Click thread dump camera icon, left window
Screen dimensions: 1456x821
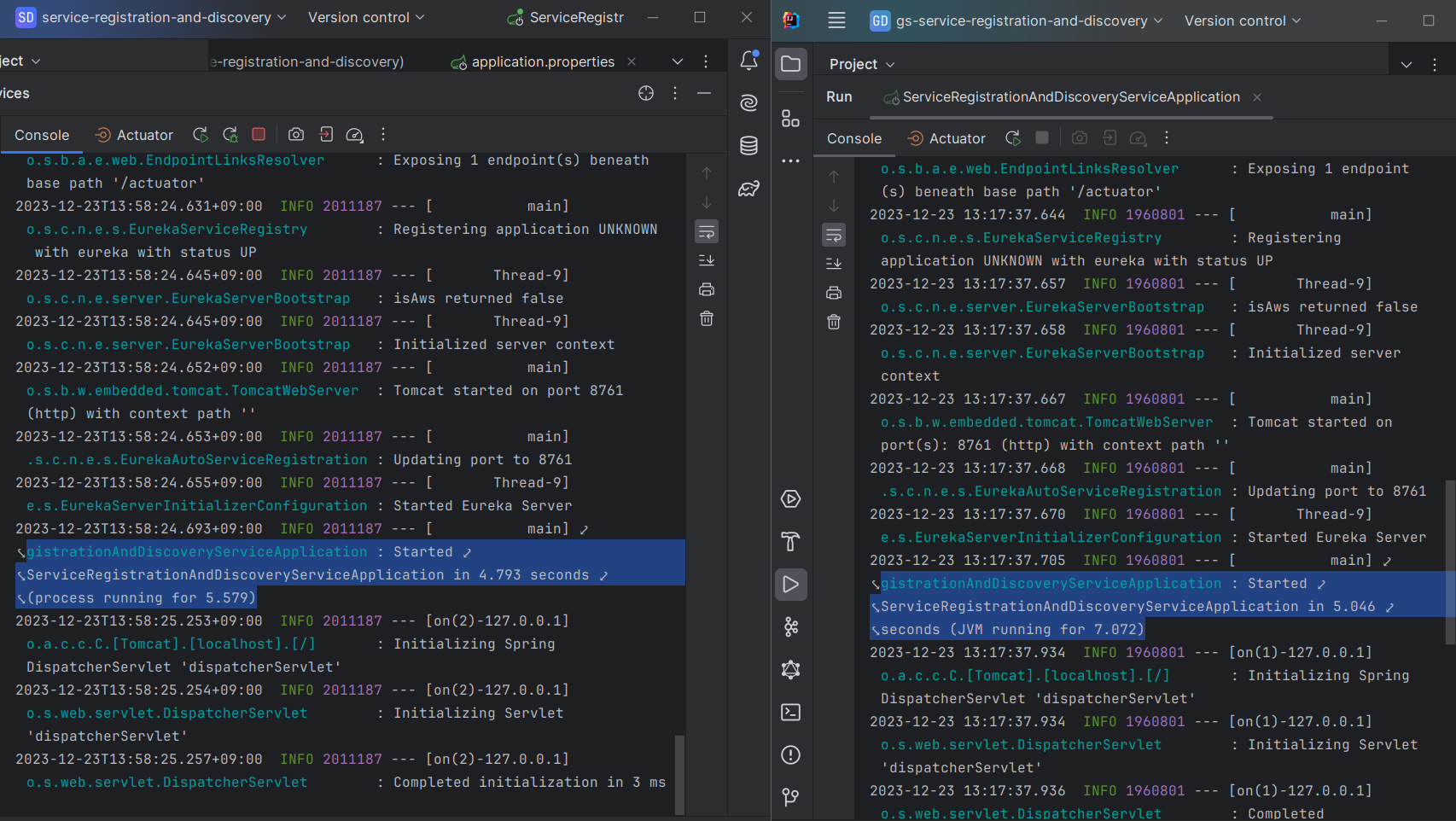pyautogui.click(x=296, y=135)
